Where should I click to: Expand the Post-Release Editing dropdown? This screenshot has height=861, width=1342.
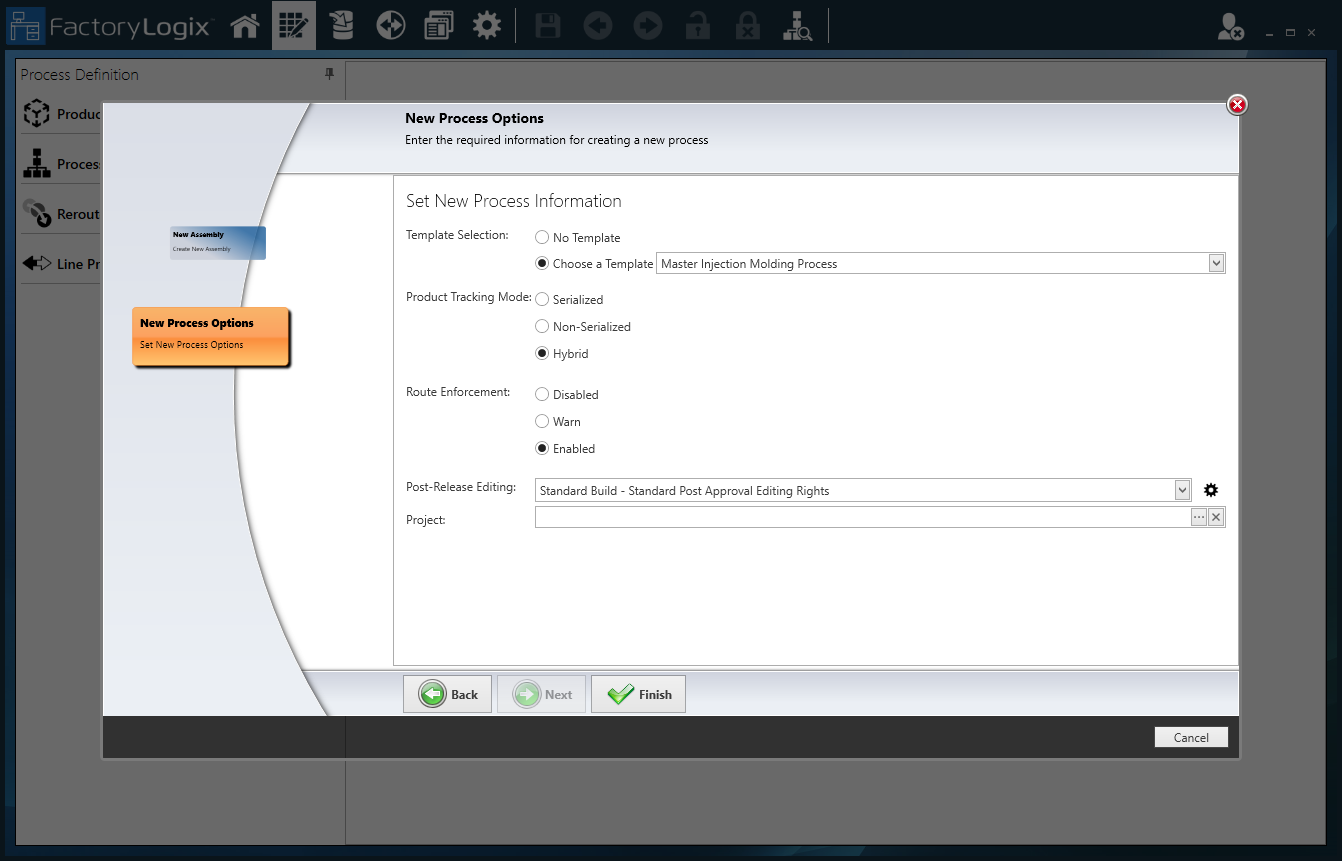pyautogui.click(x=1182, y=490)
